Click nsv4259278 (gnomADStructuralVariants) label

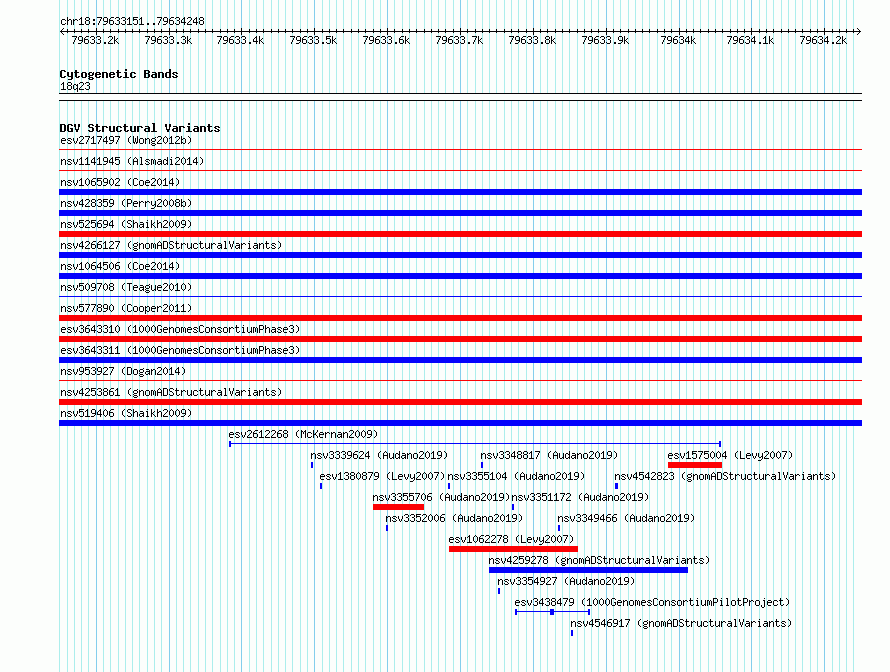(599, 560)
